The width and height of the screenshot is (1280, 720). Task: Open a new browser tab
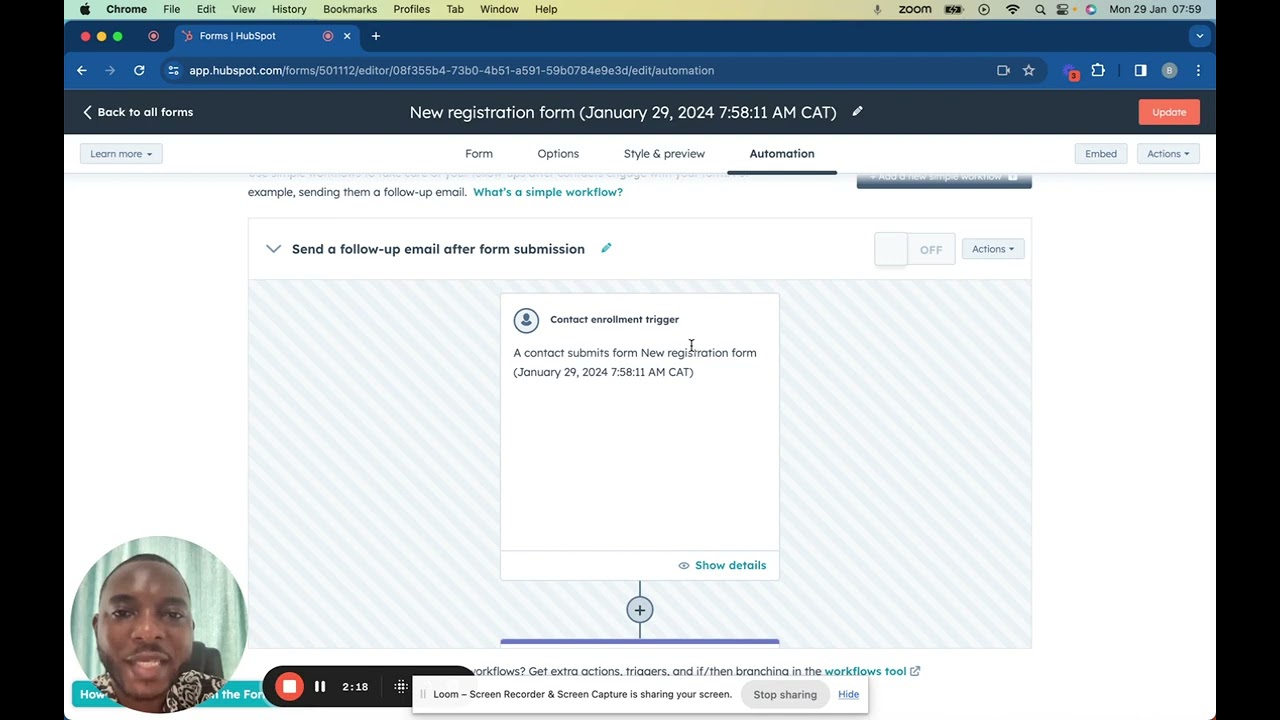pyautogui.click(x=376, y=36)
